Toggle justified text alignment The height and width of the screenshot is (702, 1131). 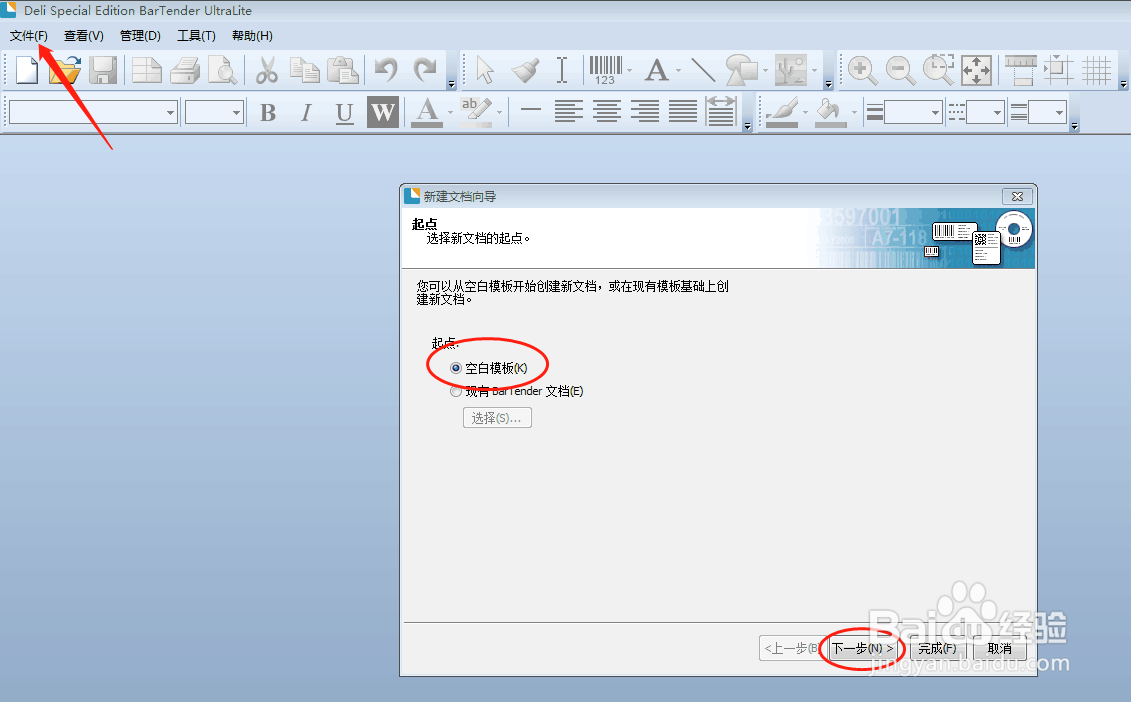point(683,112)
